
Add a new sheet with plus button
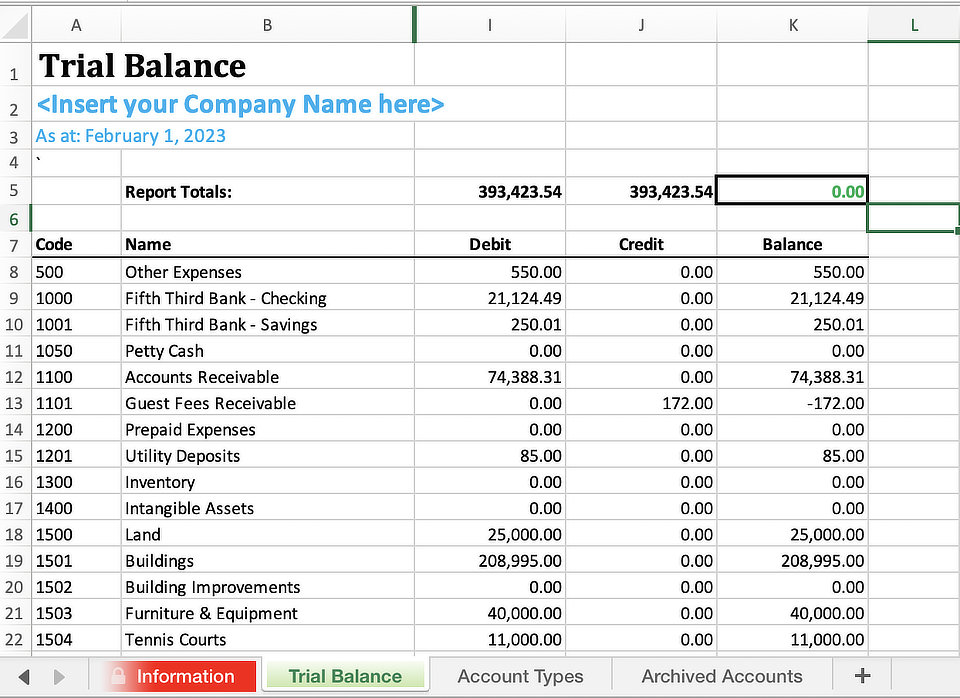(863, 676)
